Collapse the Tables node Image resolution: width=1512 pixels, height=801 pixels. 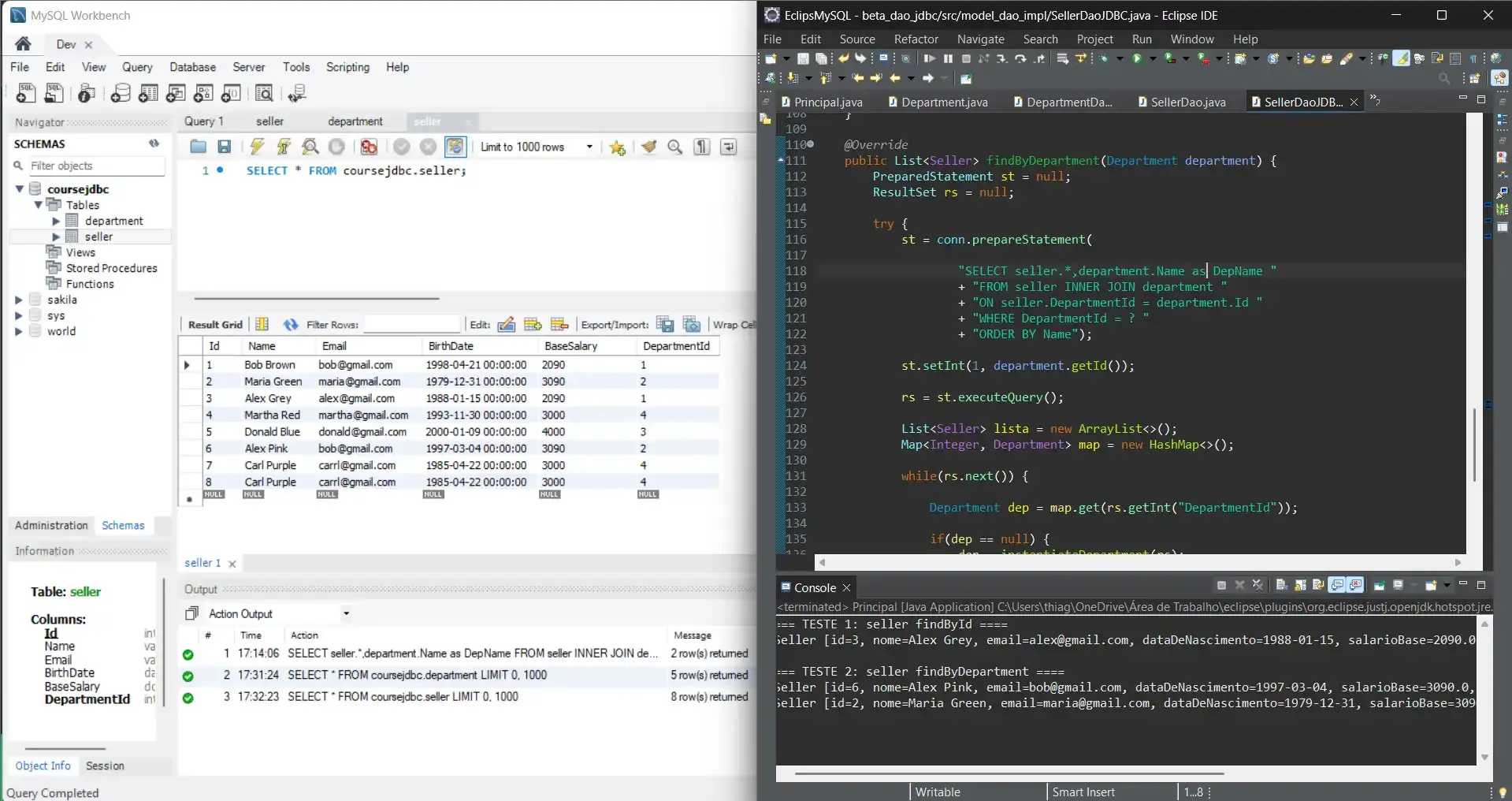(x=38, y=205)
